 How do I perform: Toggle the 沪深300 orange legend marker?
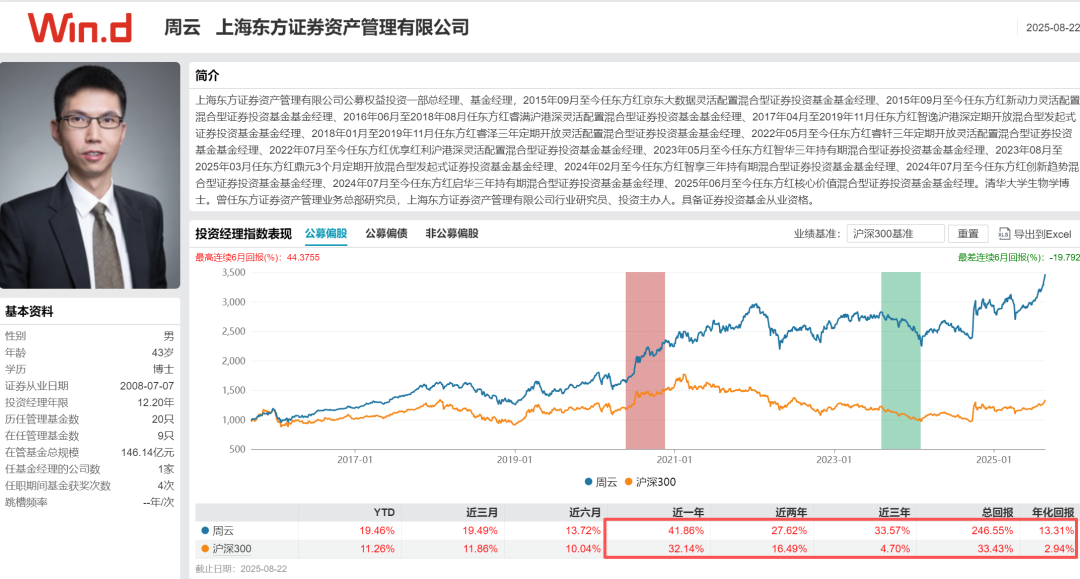coord(628,482)
